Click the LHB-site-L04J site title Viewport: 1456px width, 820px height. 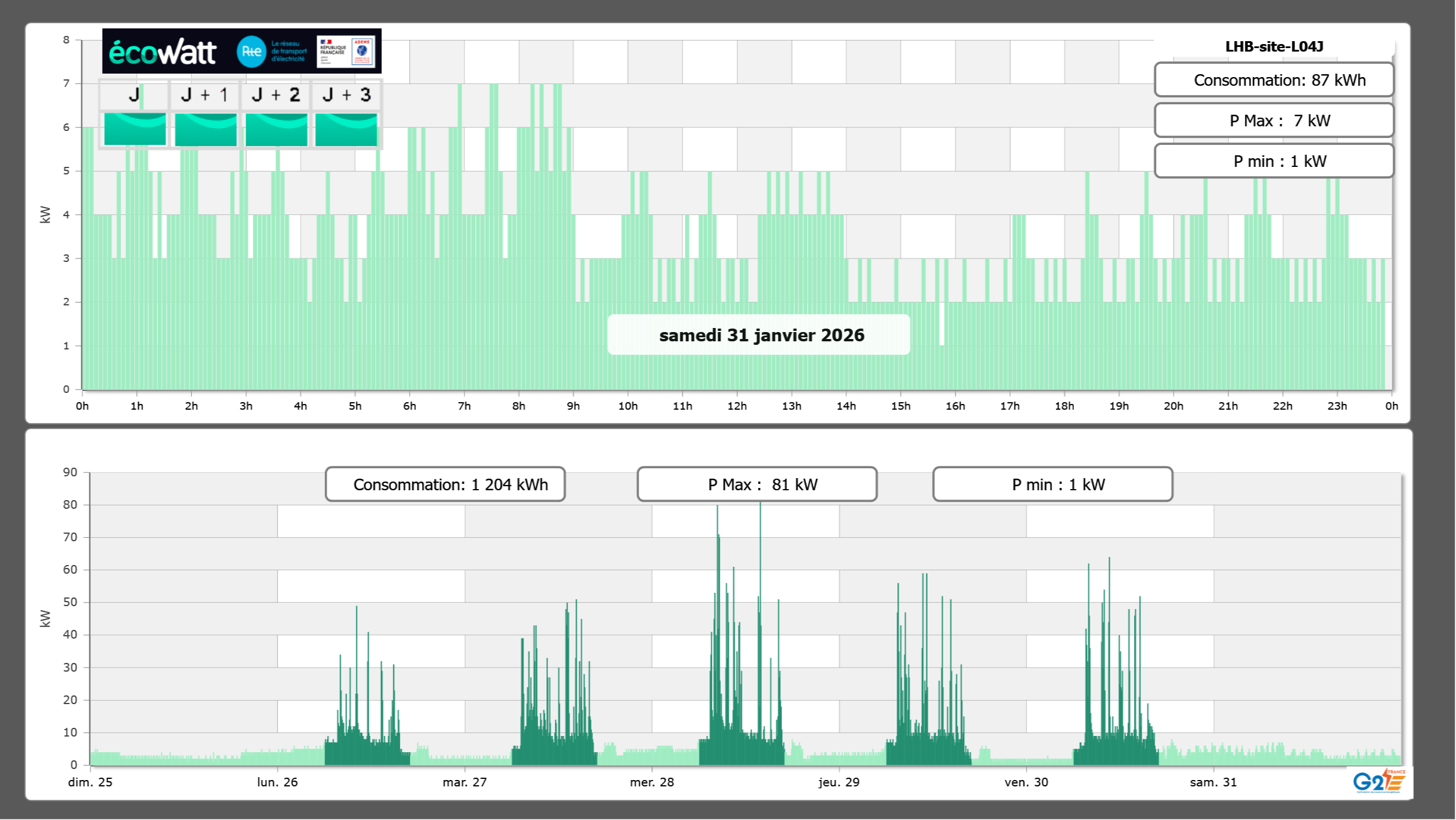(1274, 46)
